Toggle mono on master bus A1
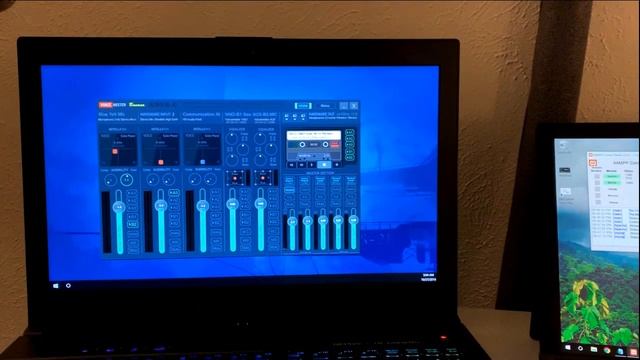The height and width of the screenshot is (360, 640). (289, 190)
